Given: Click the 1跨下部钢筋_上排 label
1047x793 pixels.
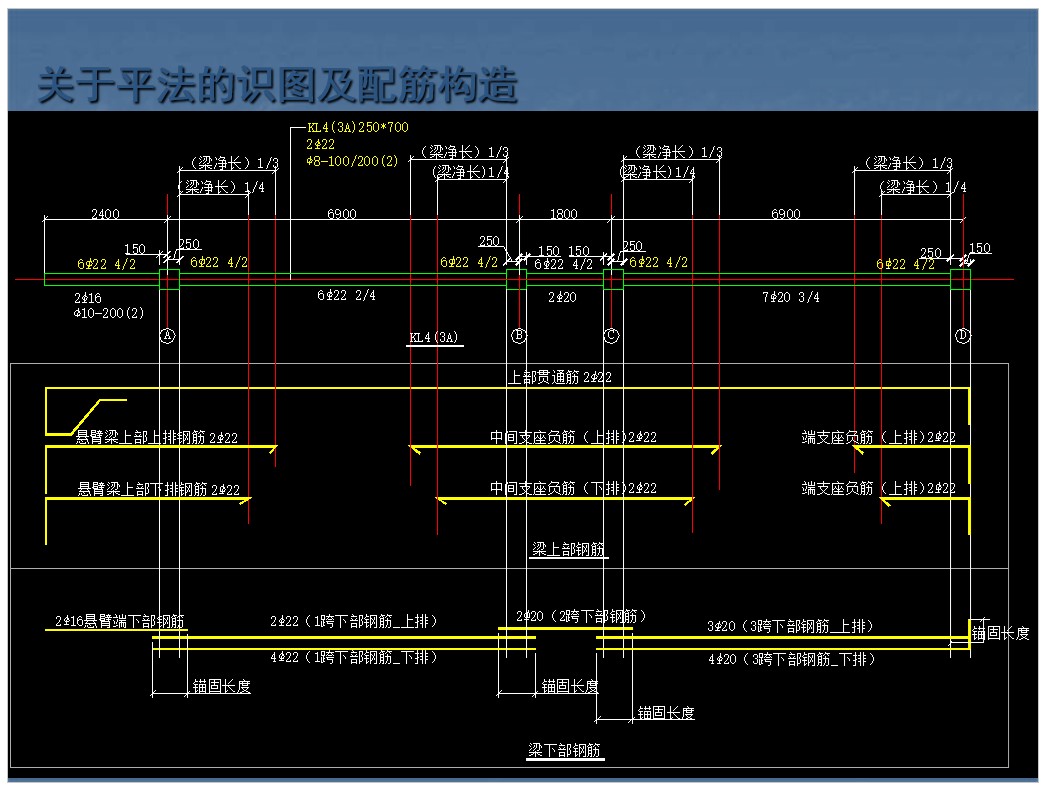Looking at the screenshot, I should pos(354,621).
